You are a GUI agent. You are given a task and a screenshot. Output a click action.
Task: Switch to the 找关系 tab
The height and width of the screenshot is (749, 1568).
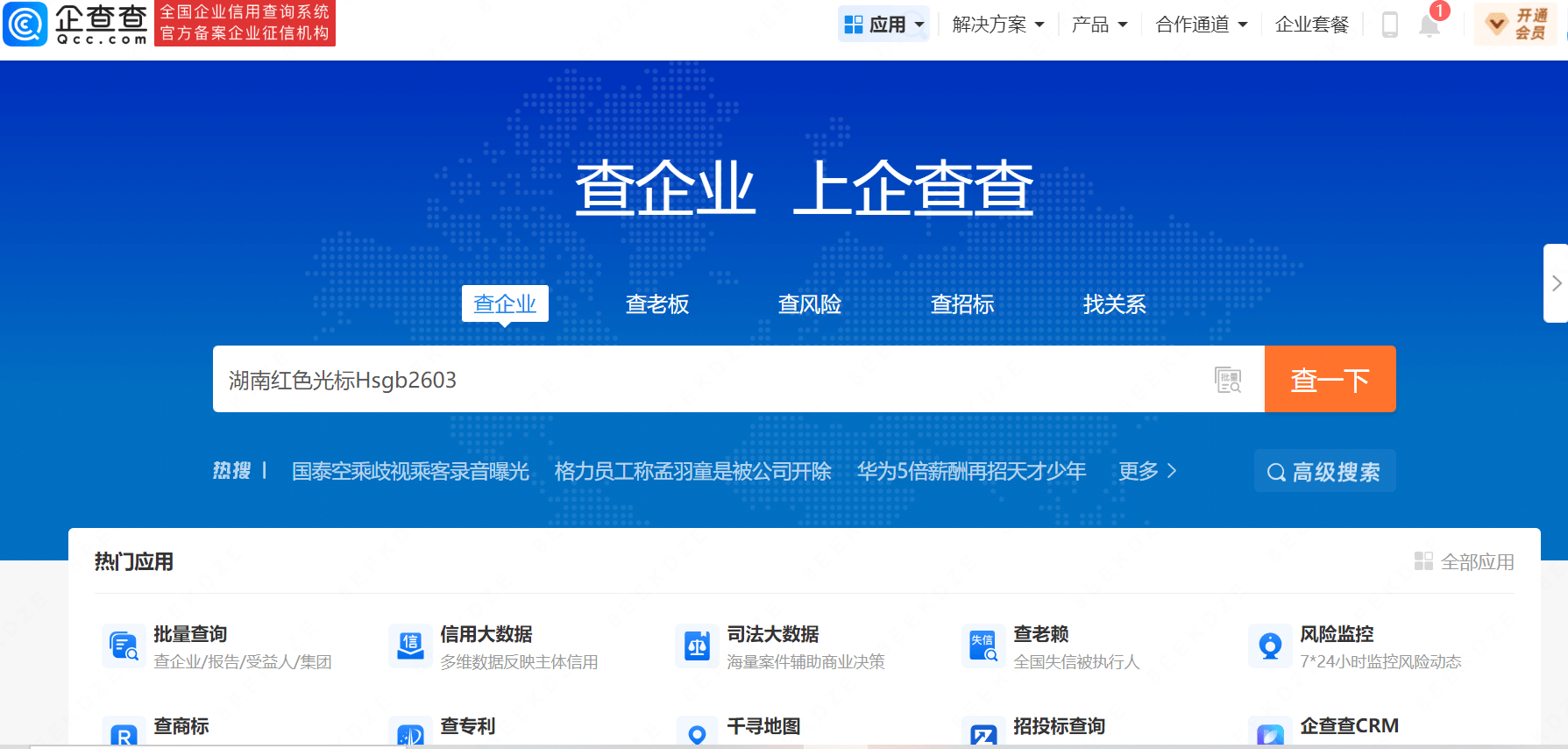(1115, 304)
